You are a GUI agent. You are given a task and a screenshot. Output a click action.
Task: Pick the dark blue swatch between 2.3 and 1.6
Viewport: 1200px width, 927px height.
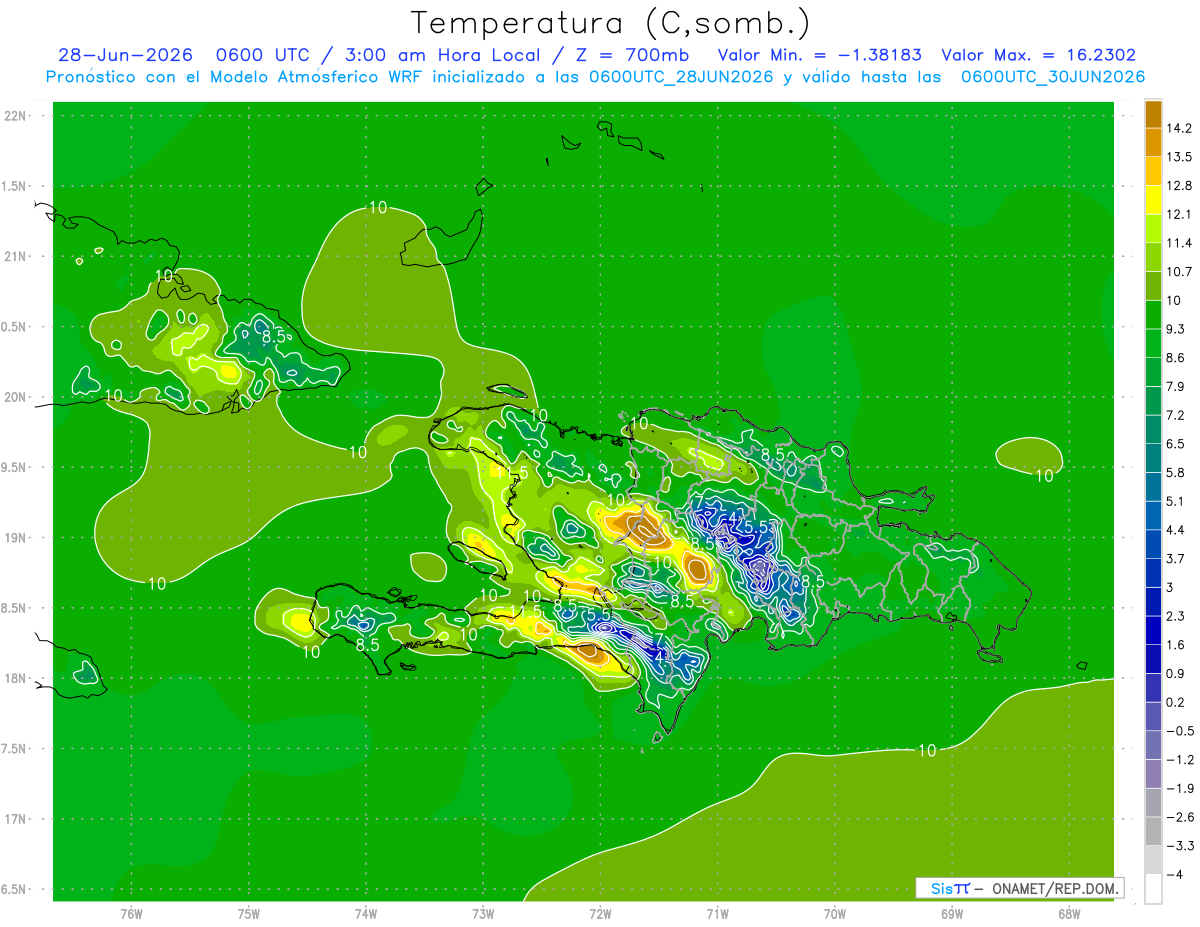pos(1153,630)
